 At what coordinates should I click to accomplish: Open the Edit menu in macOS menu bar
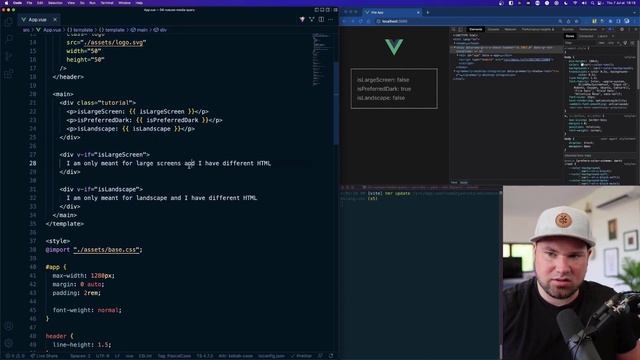click(x=40, y=2)
